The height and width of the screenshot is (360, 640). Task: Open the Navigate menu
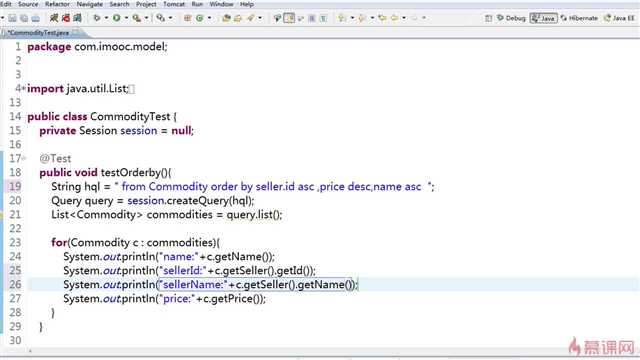coord(90,4)
